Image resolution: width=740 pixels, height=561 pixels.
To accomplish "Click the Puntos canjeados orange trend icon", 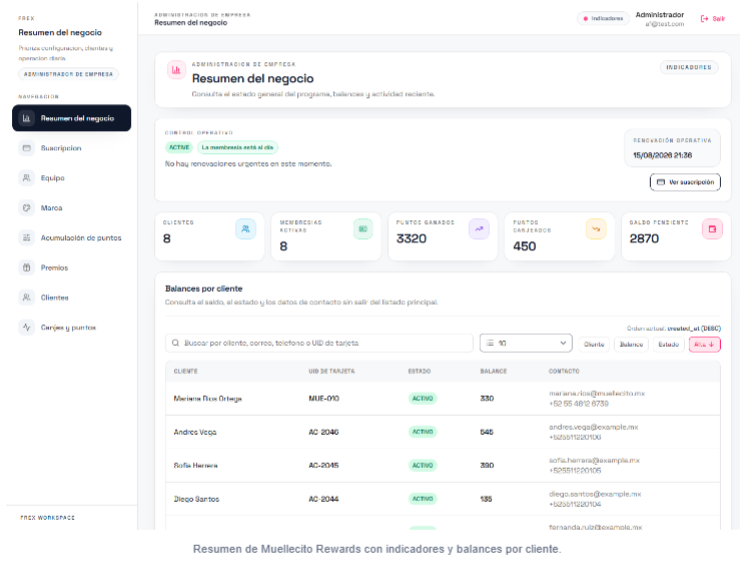I will (x=596, y=229).
